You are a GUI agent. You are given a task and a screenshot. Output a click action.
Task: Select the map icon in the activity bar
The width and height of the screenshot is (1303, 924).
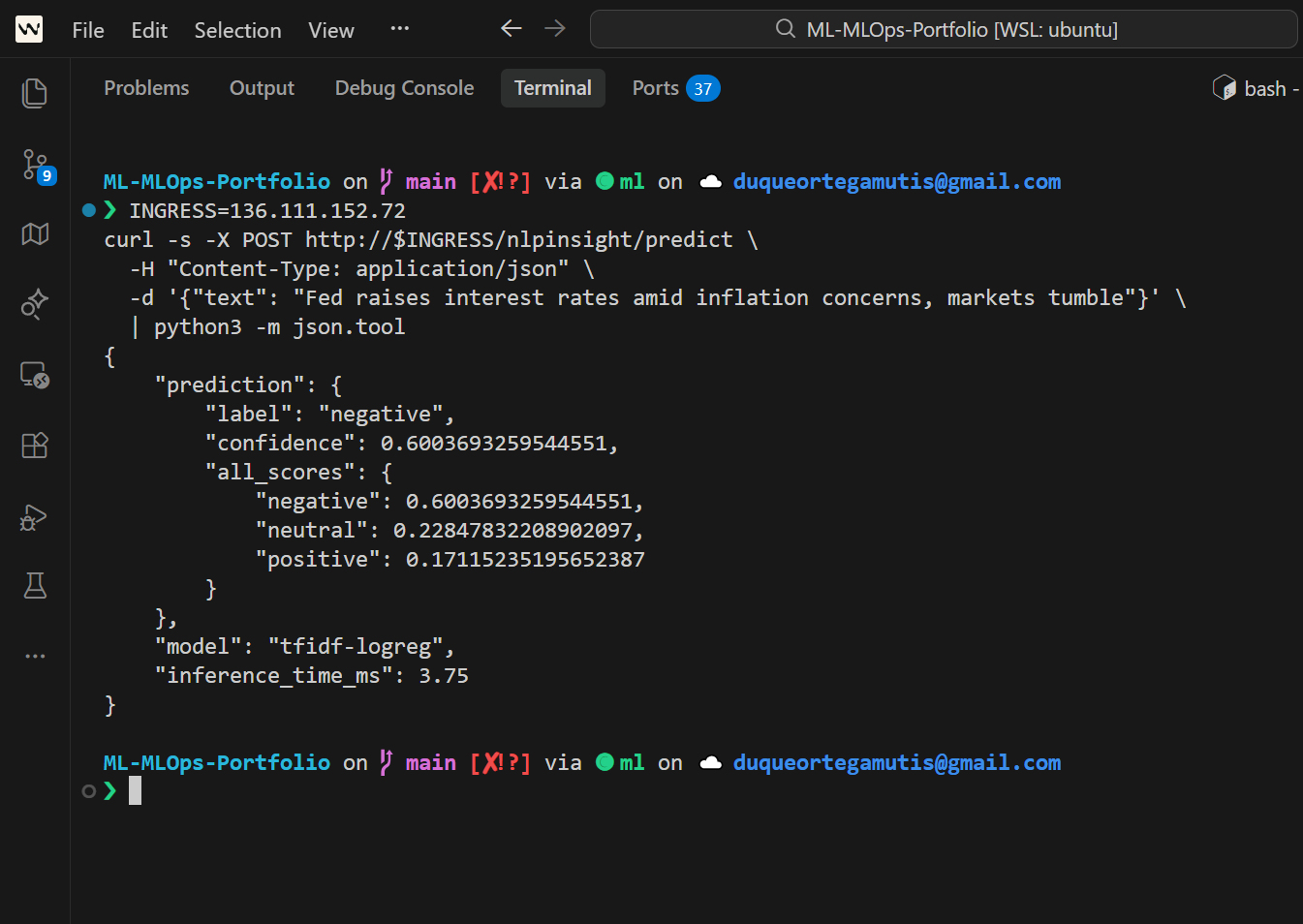tap(34, 234)
